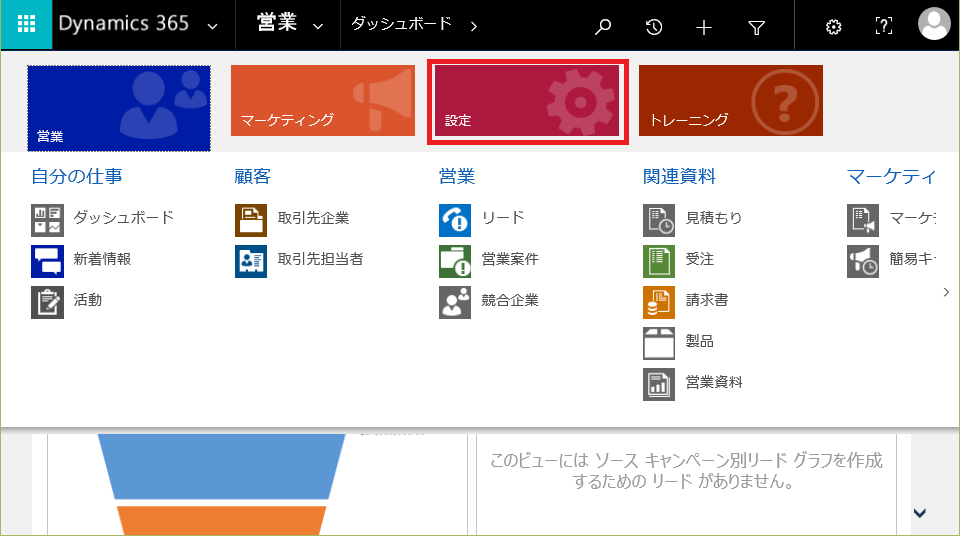The width and height of the screenshot is (960, 536).
Task: Open the 競合企業 link
Action: (510, 300)
